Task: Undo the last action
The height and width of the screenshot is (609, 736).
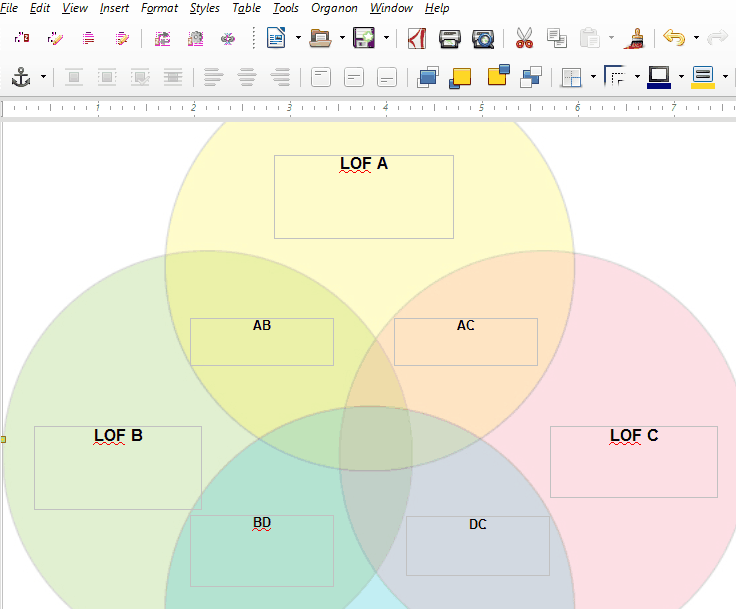Action: point(674,37)
